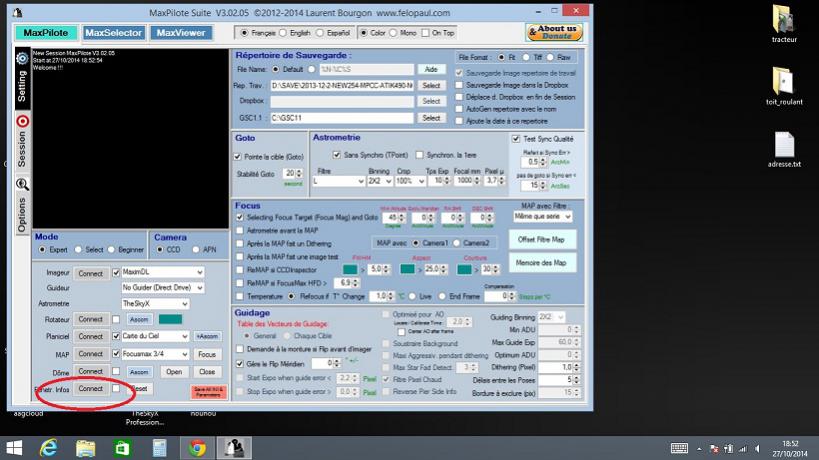The image size is (819, 460).
Task: Switch to the MaxPilote tab
Action: pos(46,33)
